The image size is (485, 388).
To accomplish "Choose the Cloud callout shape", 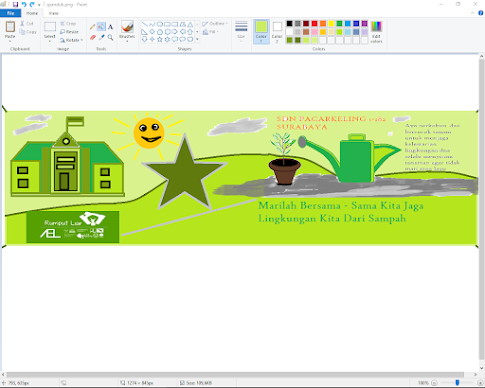I will pyautogui.click(x=190, y=39).
